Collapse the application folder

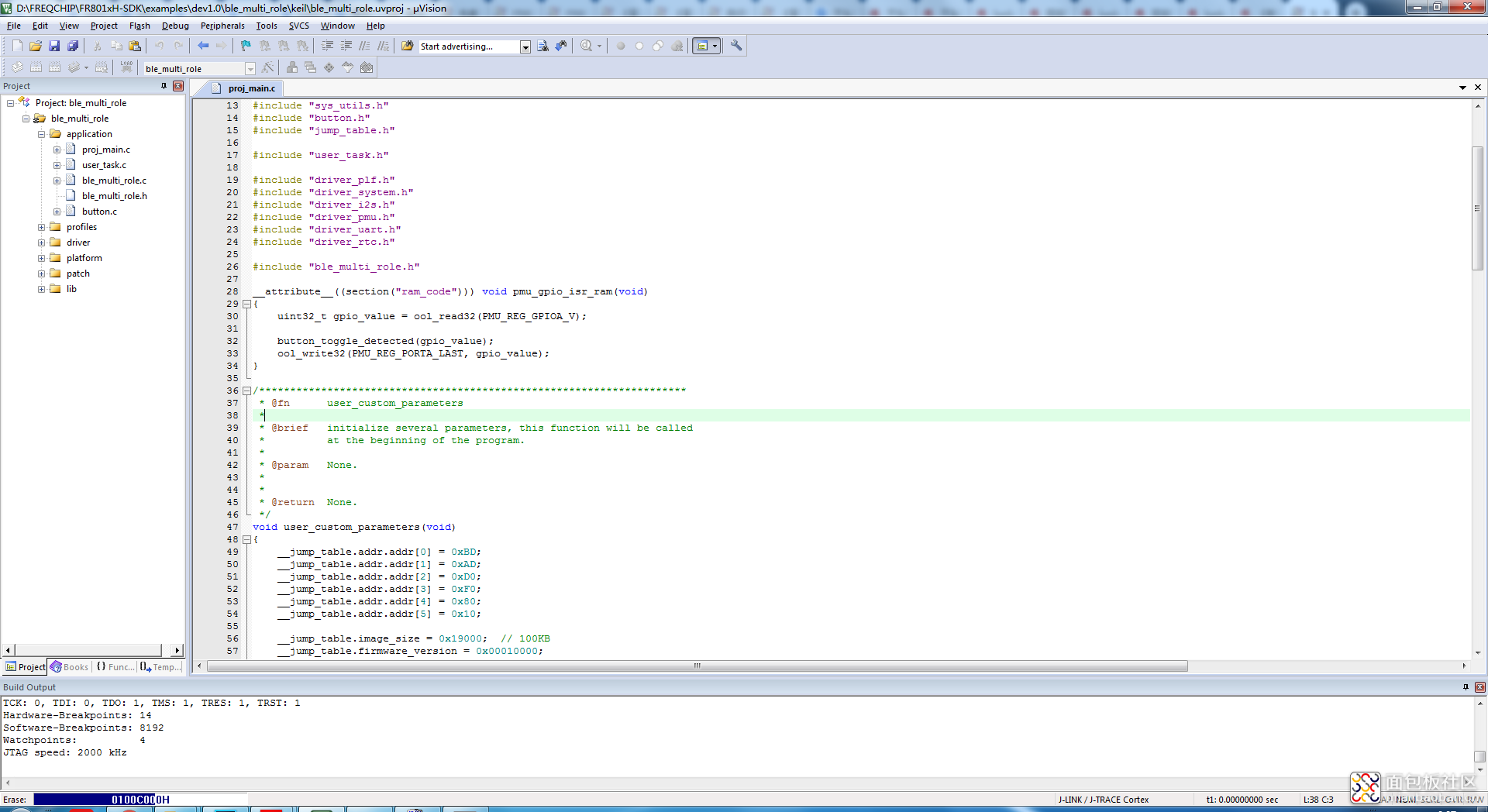coord(41,134)
